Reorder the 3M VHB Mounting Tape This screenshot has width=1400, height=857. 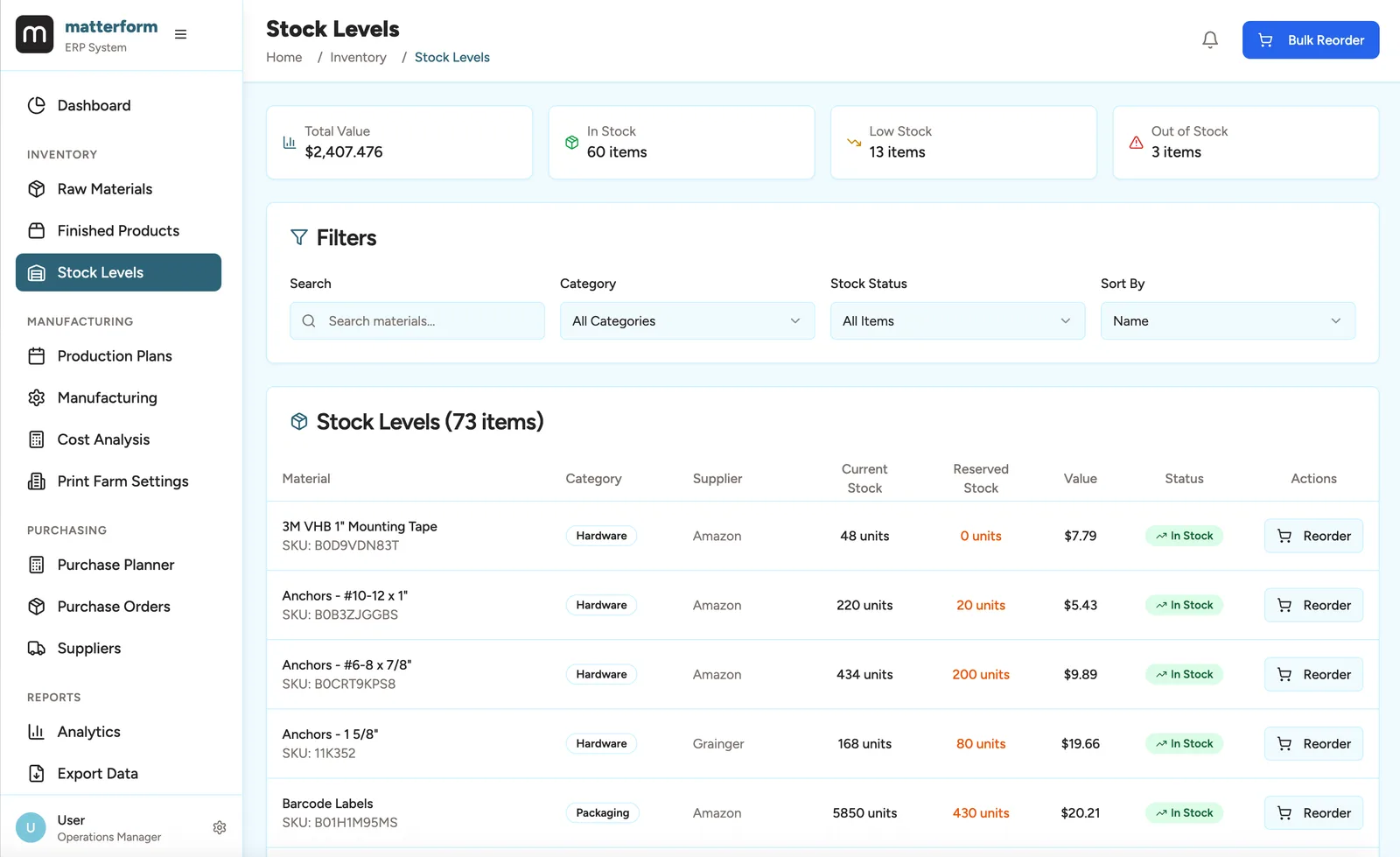(x=1312, y=536)
